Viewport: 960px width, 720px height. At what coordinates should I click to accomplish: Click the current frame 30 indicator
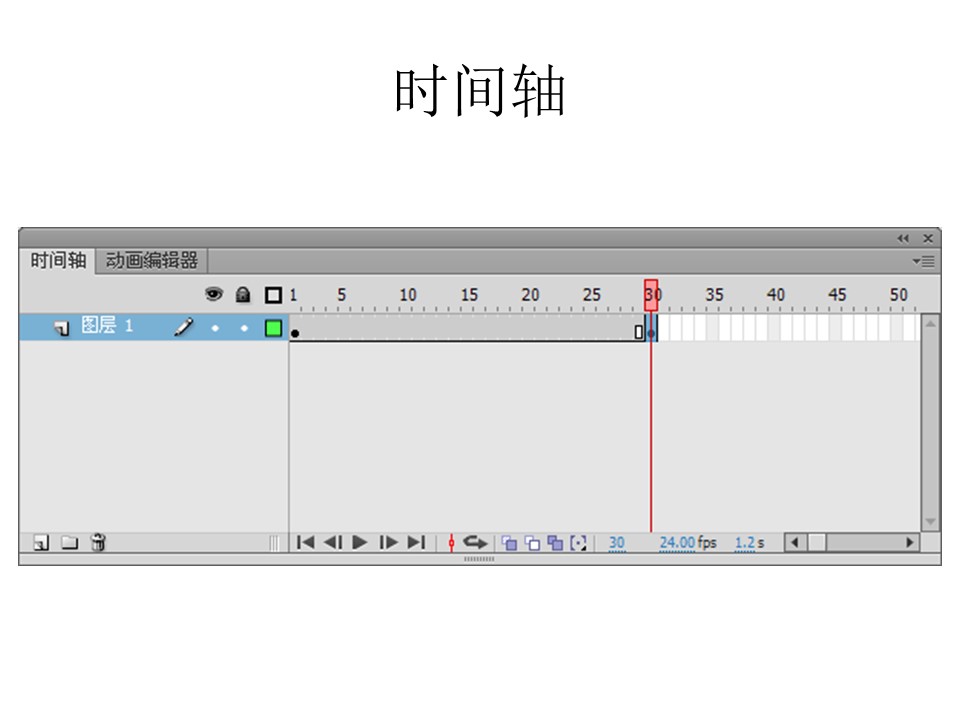619,543
